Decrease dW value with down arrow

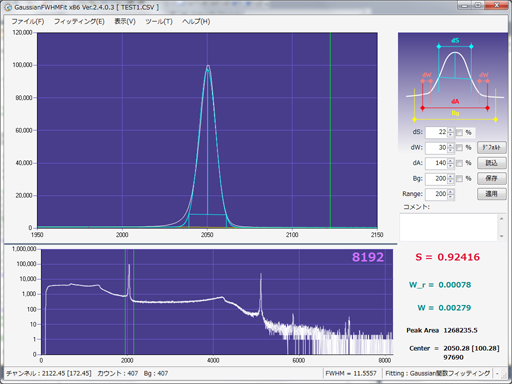point(451,150)
